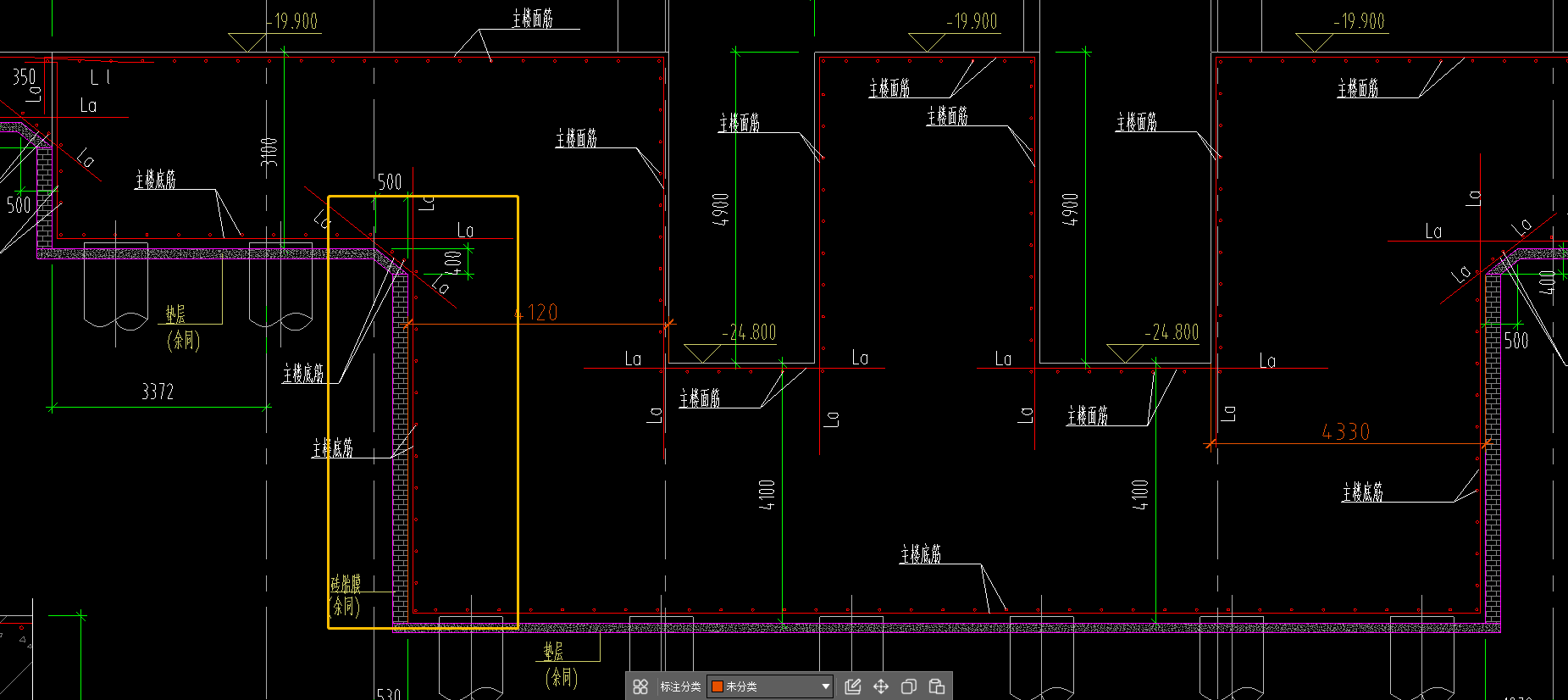Click the orange category color swatch

point(717,686)
